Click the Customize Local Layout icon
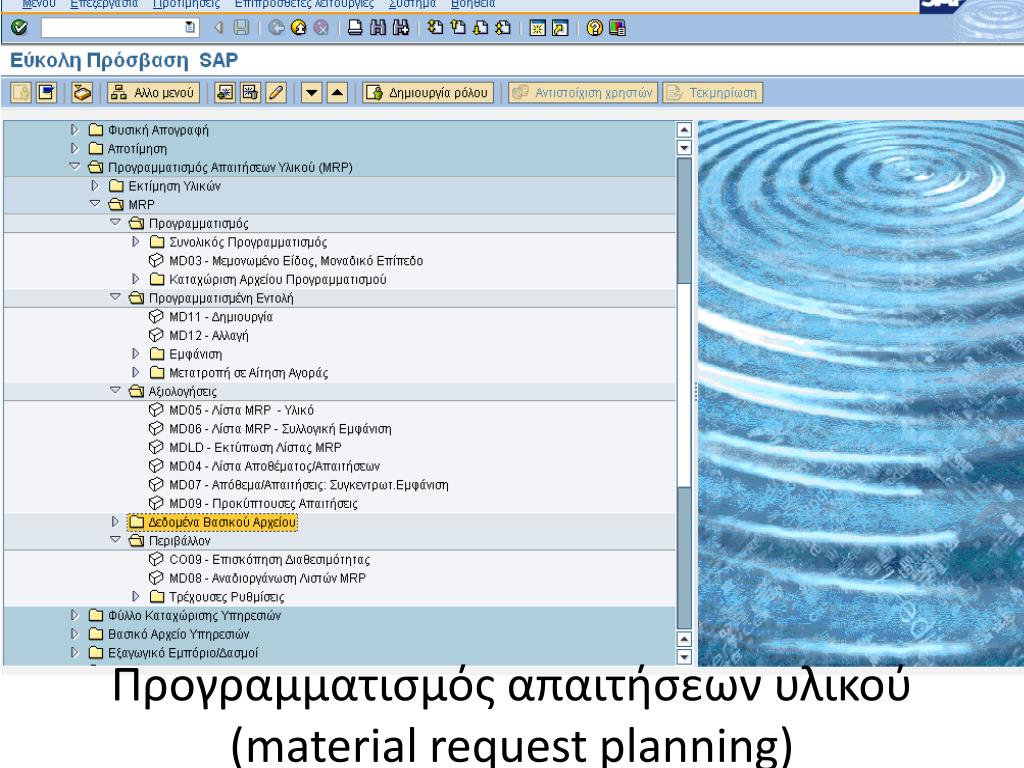The width and height of the screenshot is (1024, 768). (617, 27)
